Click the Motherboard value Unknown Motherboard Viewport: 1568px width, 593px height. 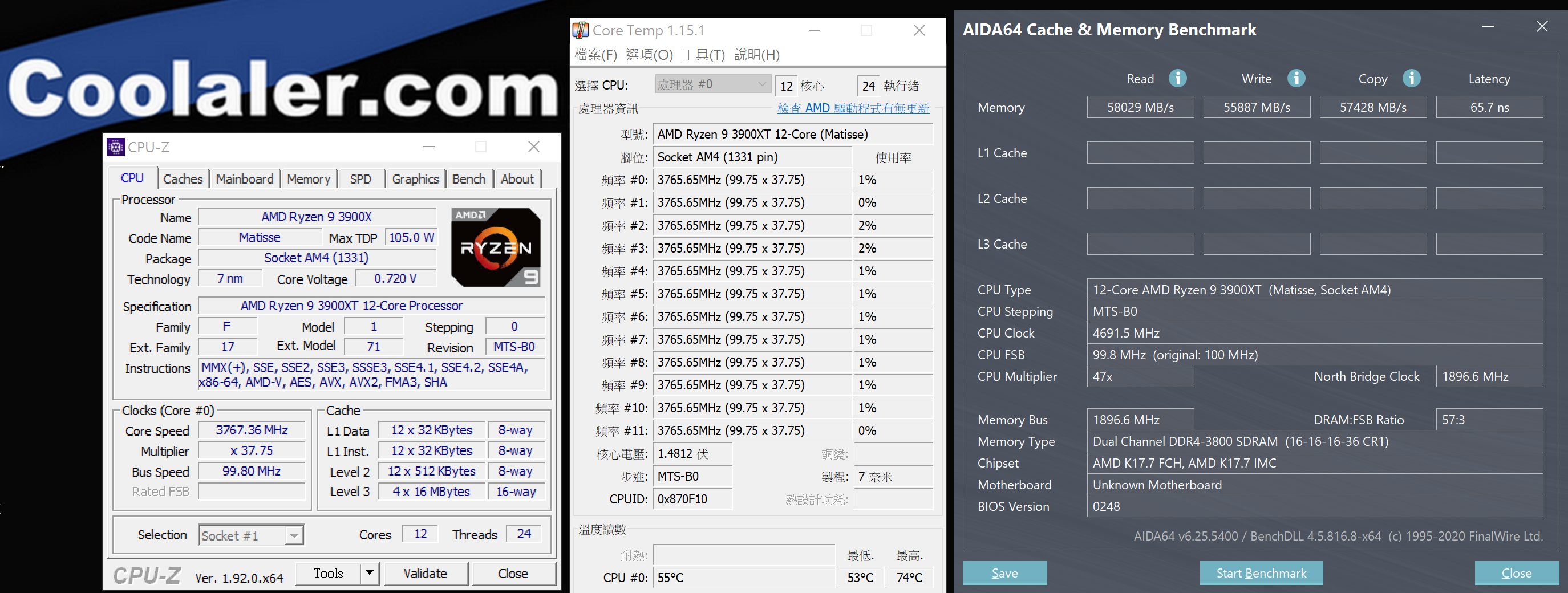point(1315,485)
